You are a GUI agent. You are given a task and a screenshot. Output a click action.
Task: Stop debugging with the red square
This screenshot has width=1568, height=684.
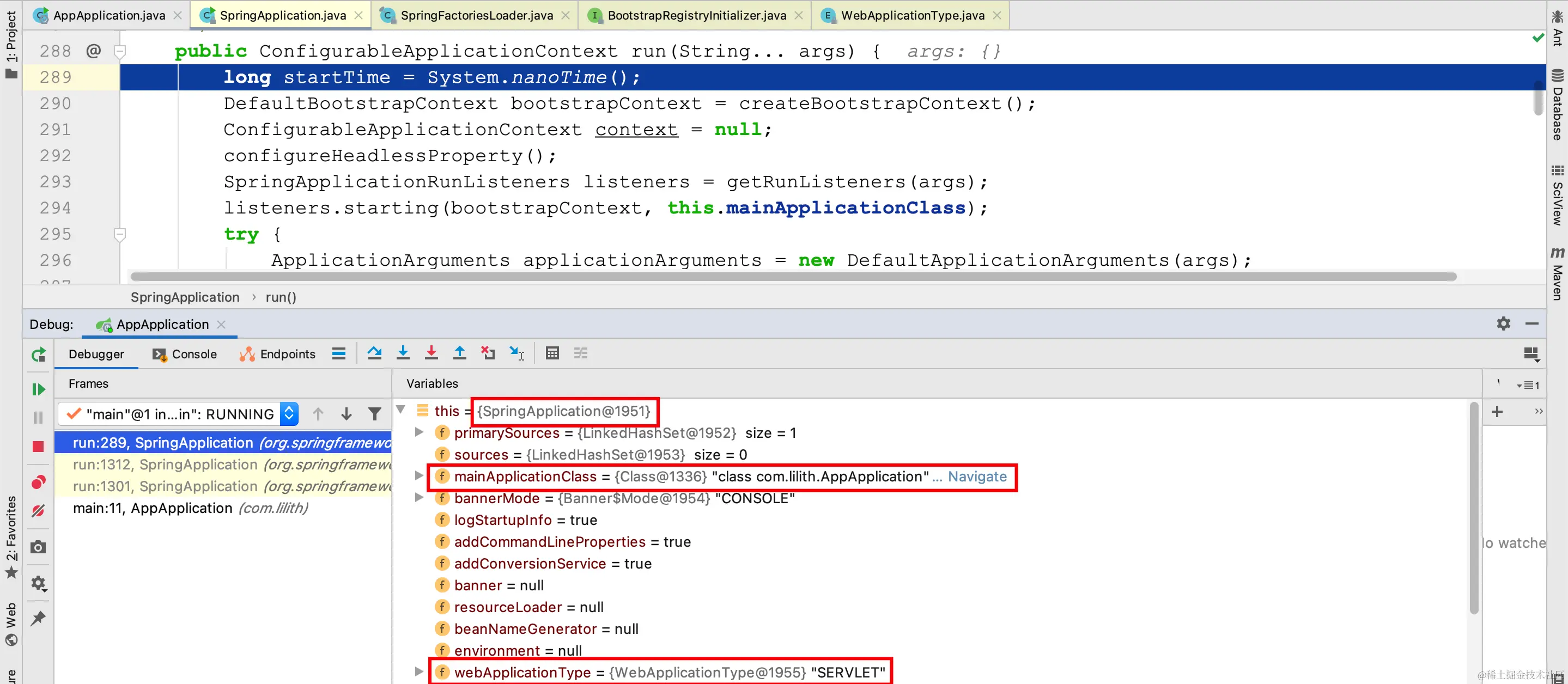click(x=38, y=447)
